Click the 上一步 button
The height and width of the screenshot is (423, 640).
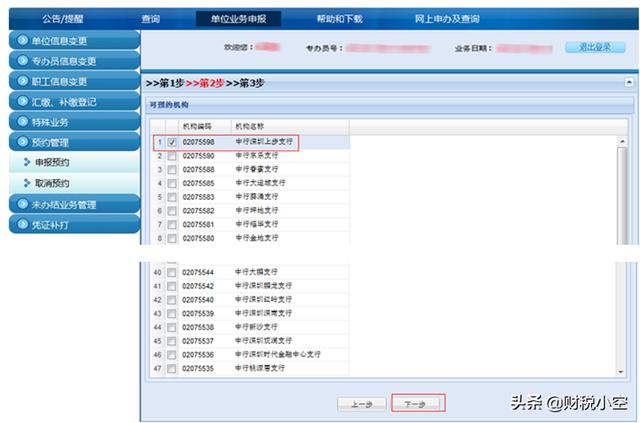(362, 404)
